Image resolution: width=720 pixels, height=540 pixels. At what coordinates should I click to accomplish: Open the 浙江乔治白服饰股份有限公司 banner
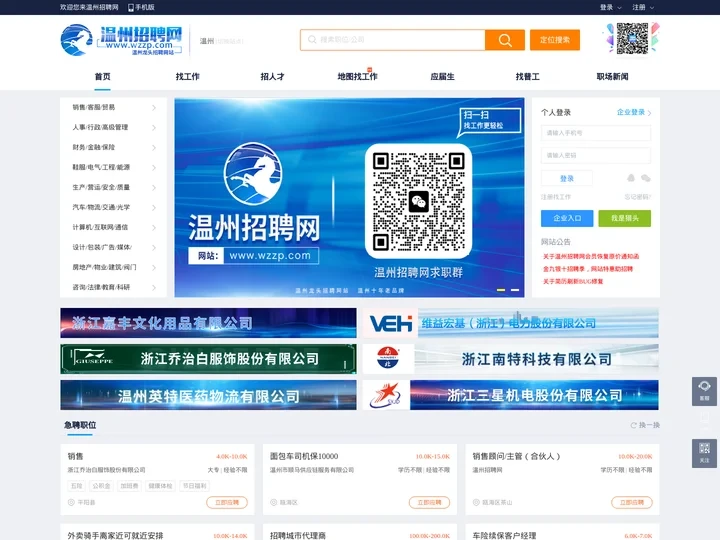point(208,359)
